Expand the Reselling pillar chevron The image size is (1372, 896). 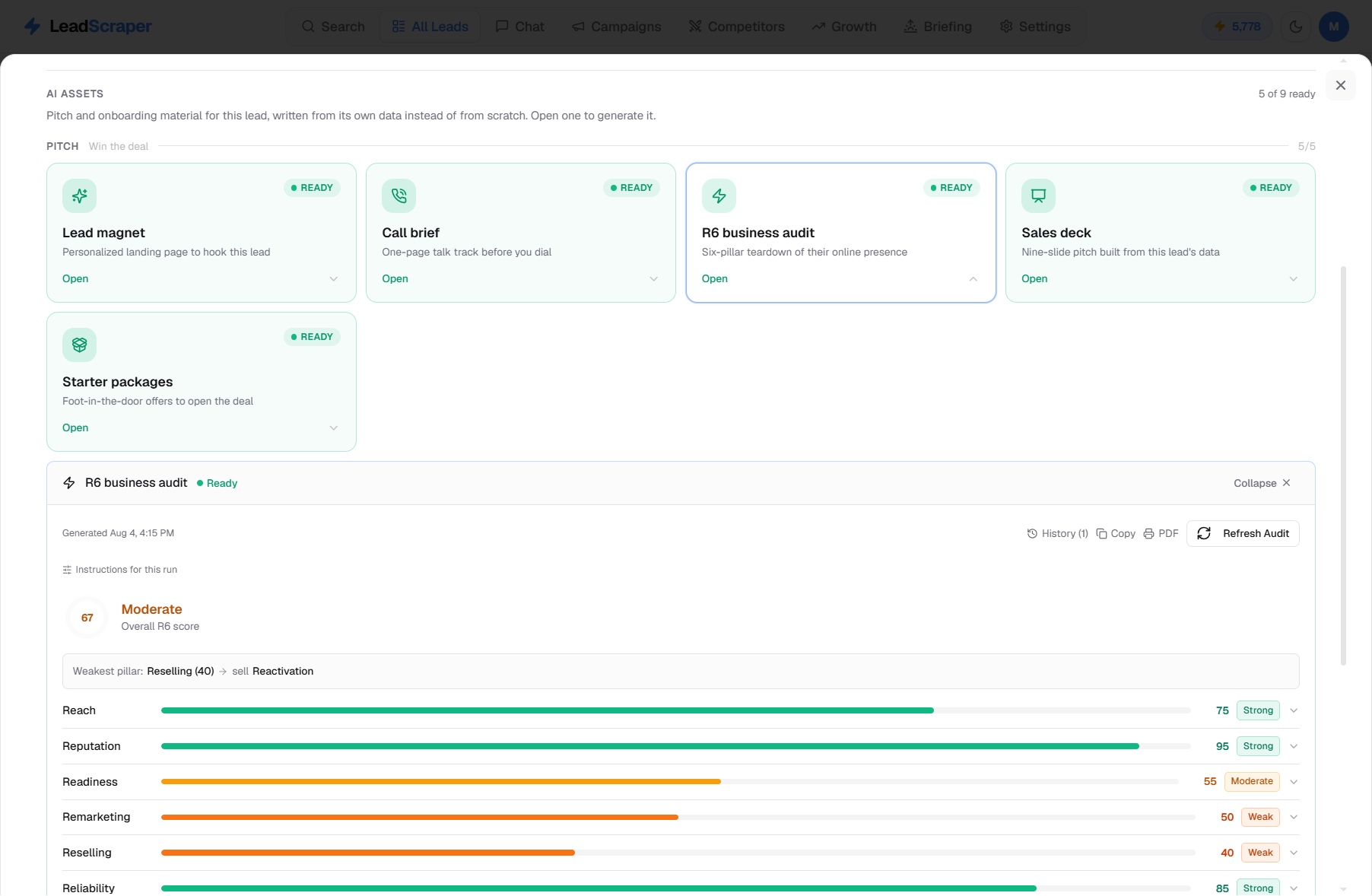(1294, 853)
